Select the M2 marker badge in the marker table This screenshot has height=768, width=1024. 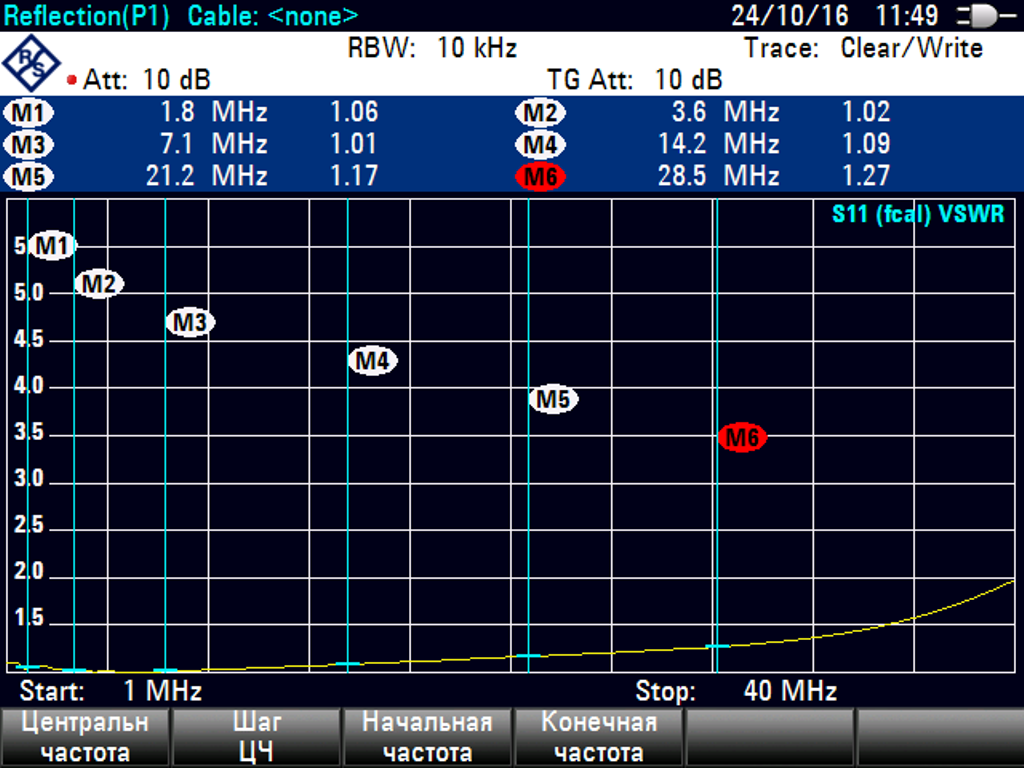(540, 113)
